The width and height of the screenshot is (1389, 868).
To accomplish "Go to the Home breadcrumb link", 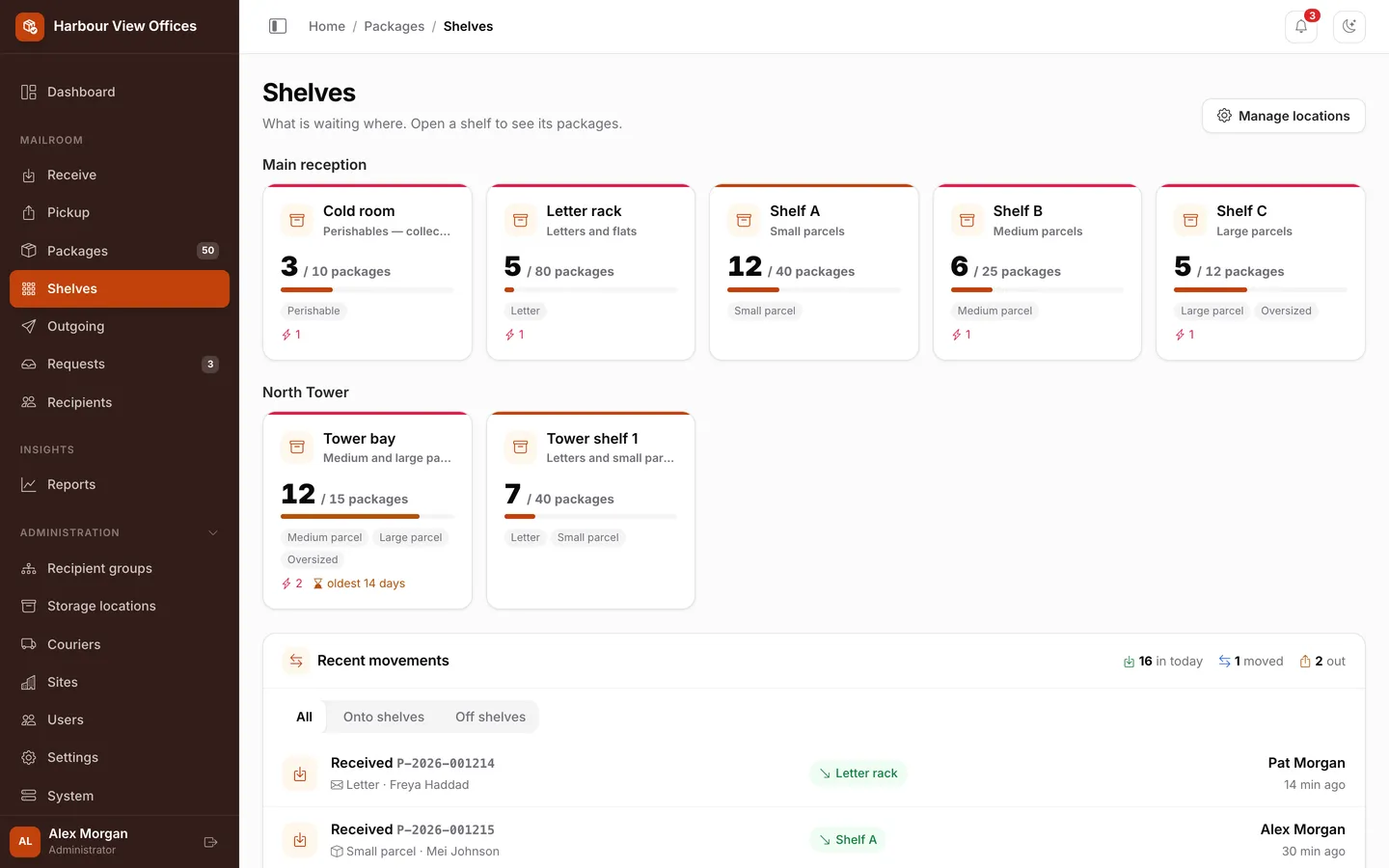I will click(327, 26).
